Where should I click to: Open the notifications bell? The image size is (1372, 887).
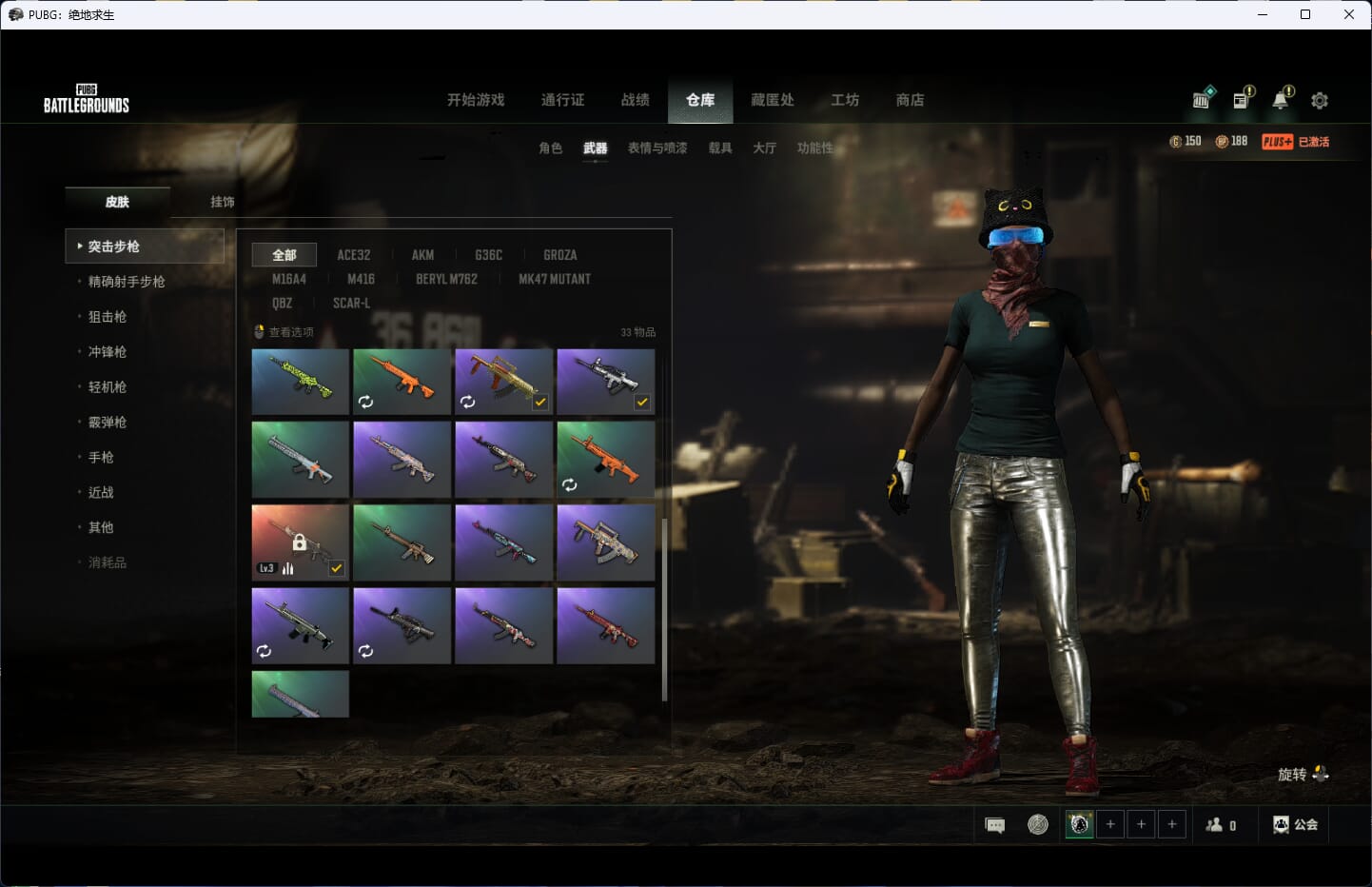1283,98
